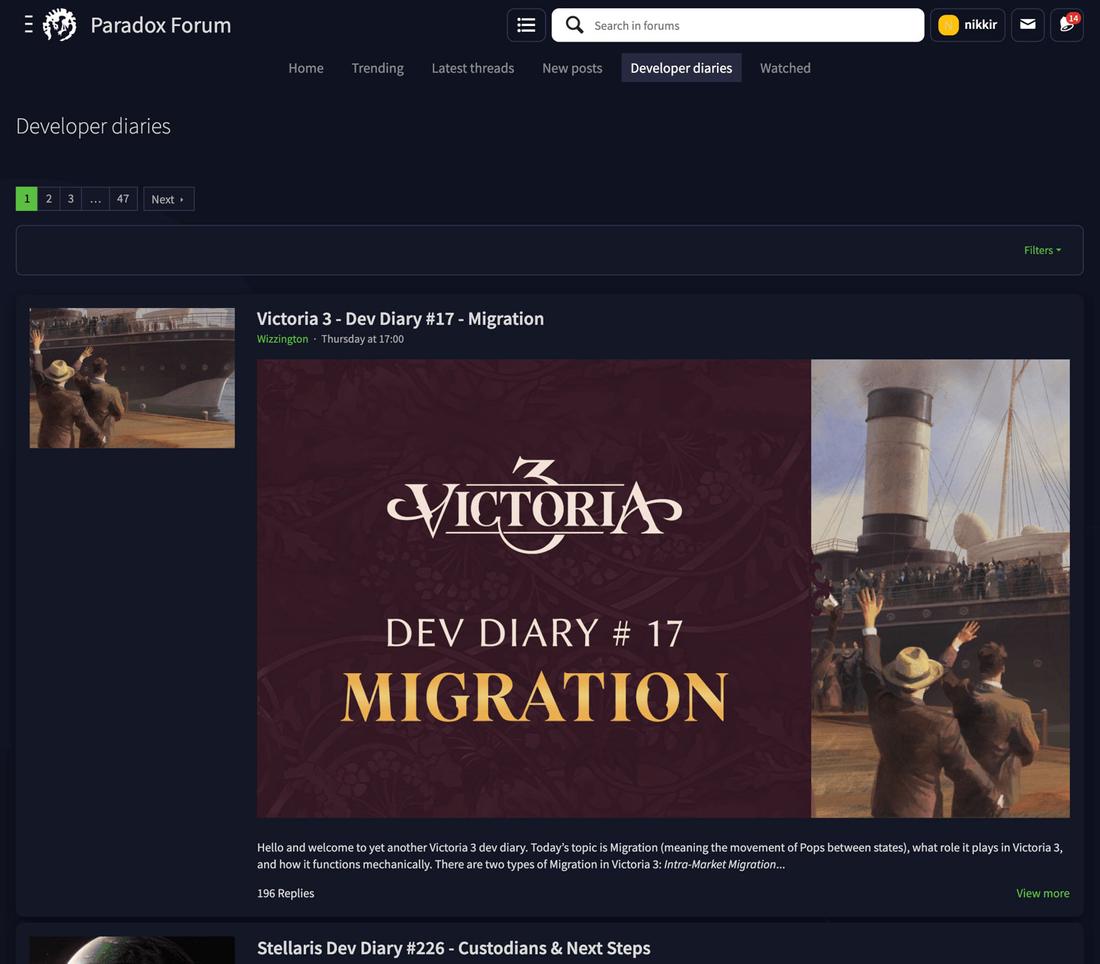Click the Paradox logo icon

point(60,25)
